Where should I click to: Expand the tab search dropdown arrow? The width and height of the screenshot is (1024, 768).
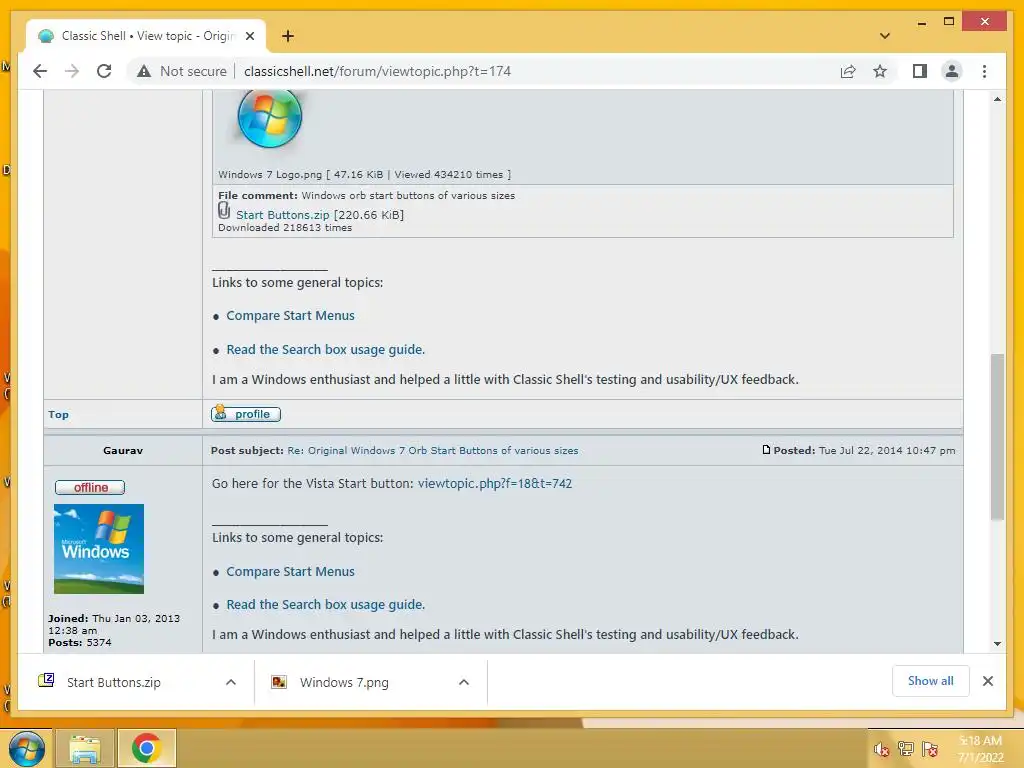pyautogui.click(x=884, y=36)
